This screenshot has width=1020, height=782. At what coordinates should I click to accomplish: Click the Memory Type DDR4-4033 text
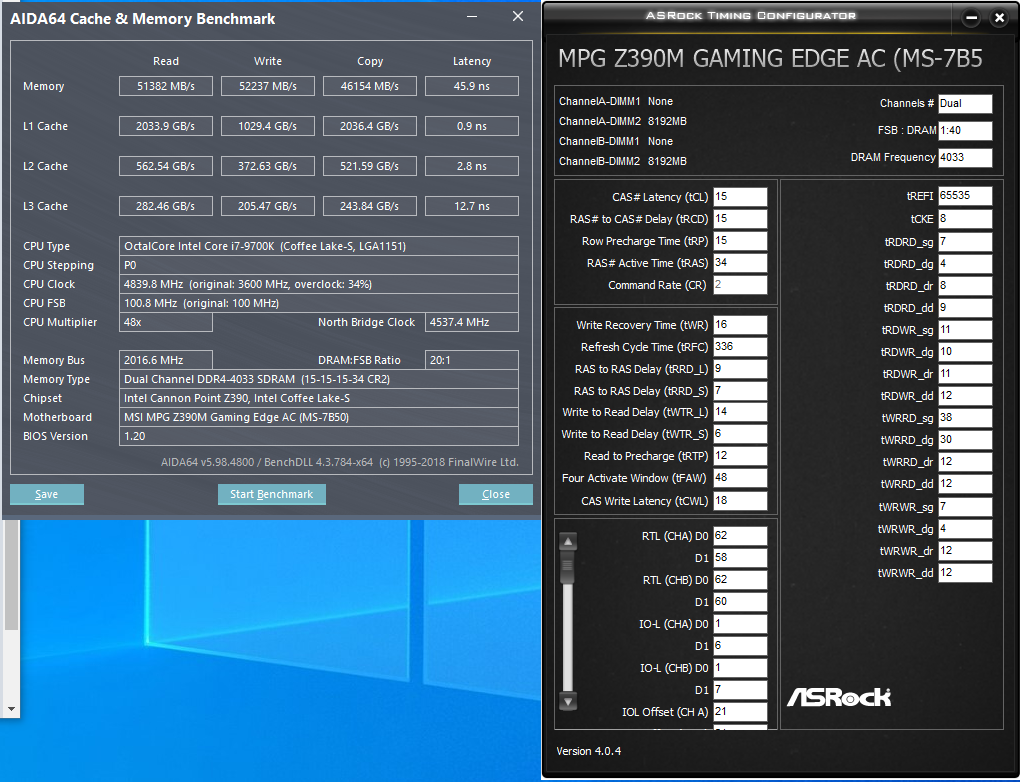pyautogui.click(x=319, y=379)
